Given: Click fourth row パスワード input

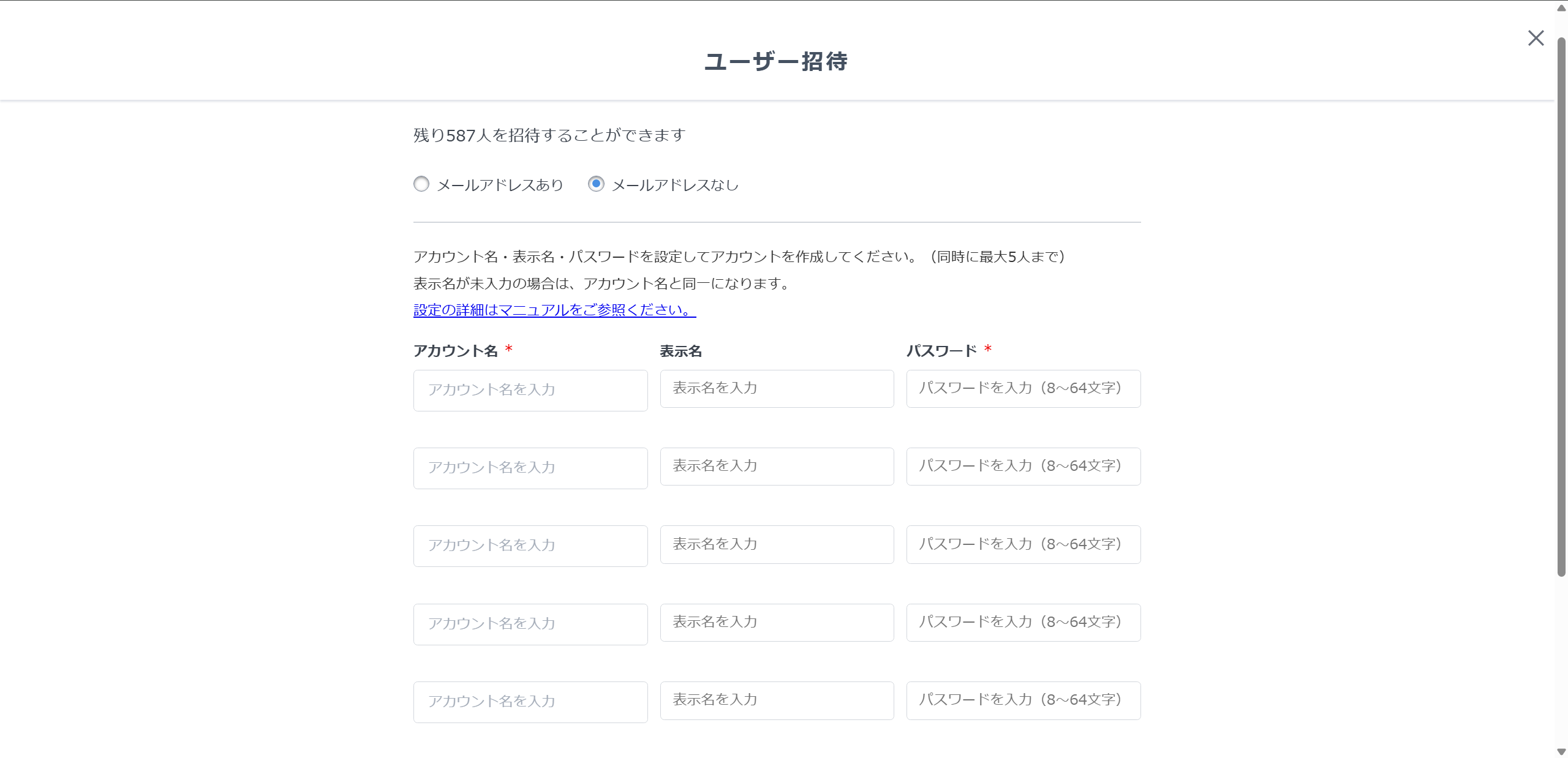Looking at the screenshot, I should pyautogui.click(x=1023, y=622).
